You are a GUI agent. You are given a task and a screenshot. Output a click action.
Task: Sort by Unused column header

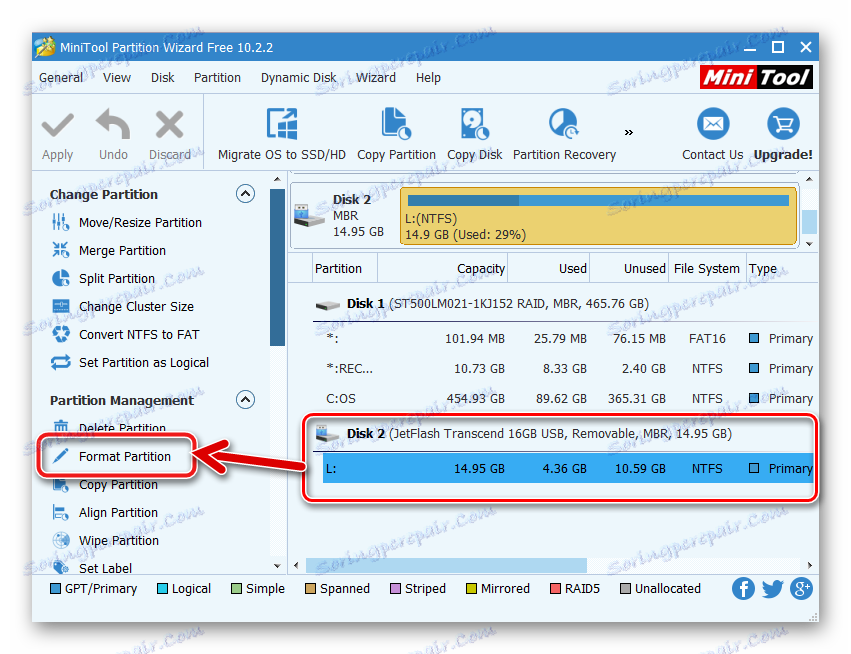coord(629,268)
